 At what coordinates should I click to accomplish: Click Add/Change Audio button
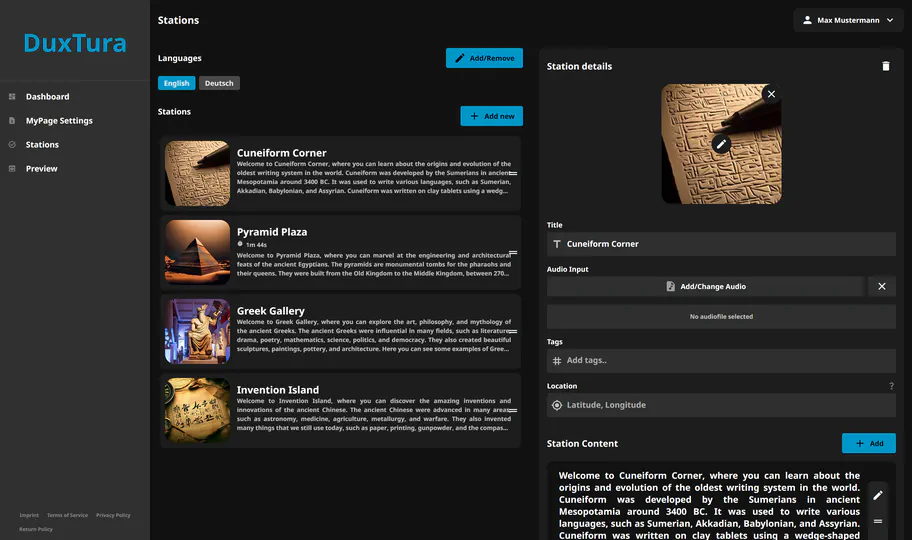[705, 286]
